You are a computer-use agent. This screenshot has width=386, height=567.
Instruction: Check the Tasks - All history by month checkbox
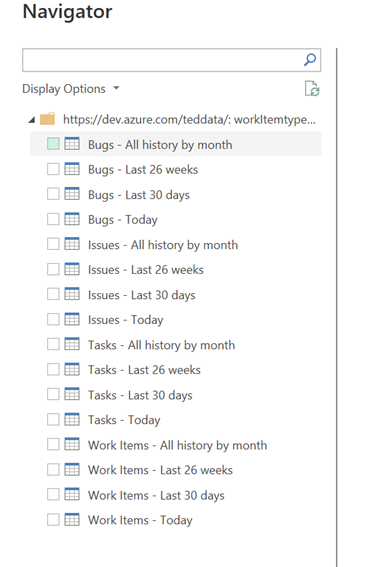pos(53,344)
